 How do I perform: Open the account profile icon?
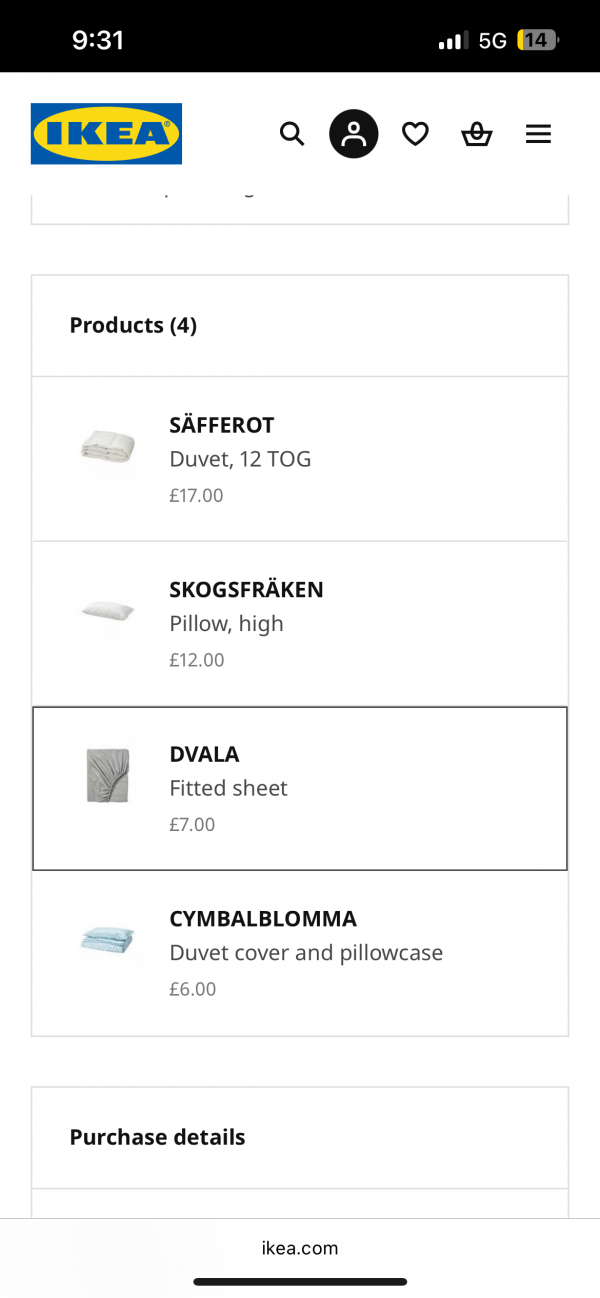354,134
